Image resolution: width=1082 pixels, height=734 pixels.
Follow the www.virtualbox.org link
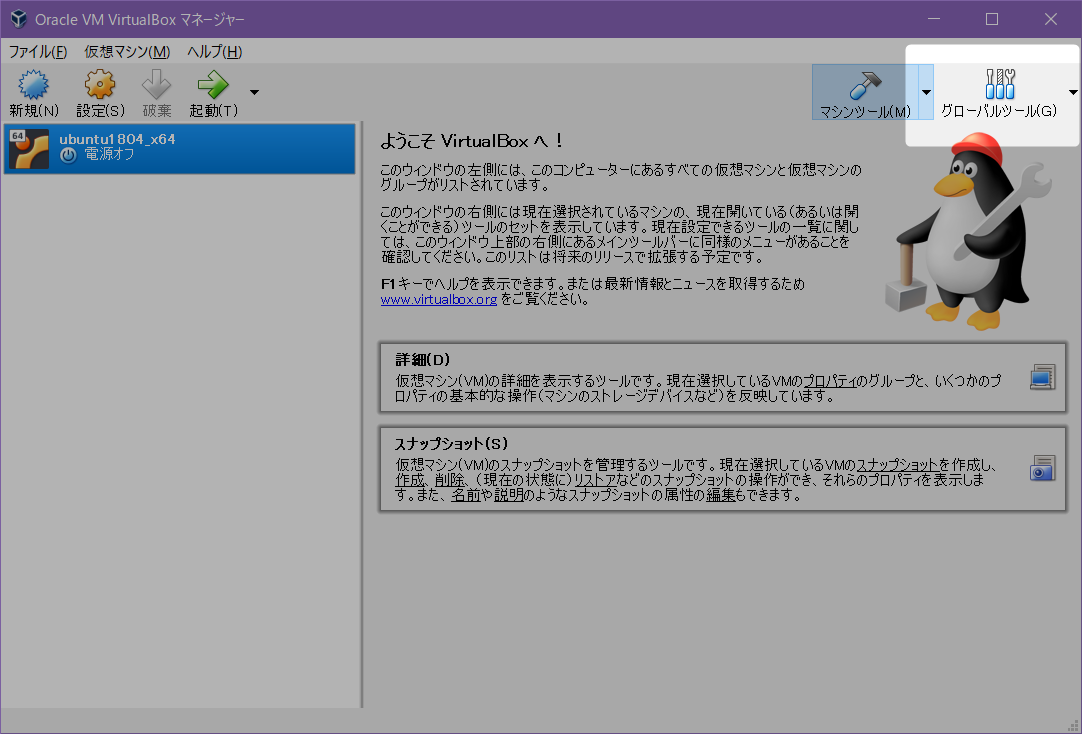click(x=439, y=298)
